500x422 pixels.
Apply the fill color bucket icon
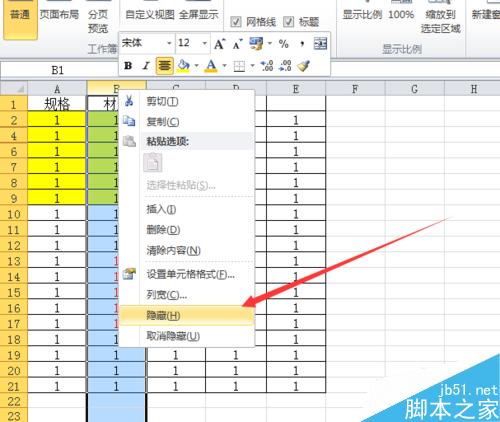click(183, 65)
